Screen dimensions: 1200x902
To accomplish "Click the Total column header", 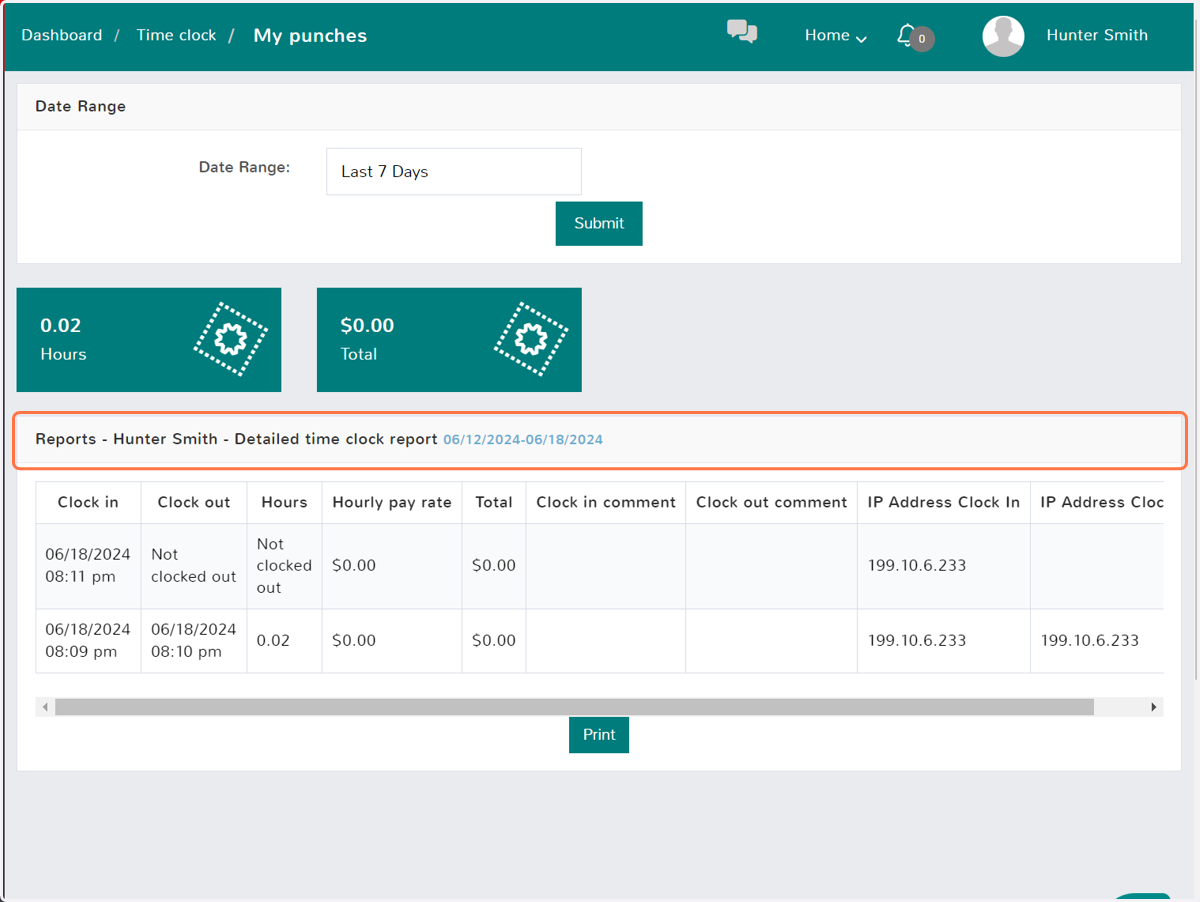I will click(494, 503).
